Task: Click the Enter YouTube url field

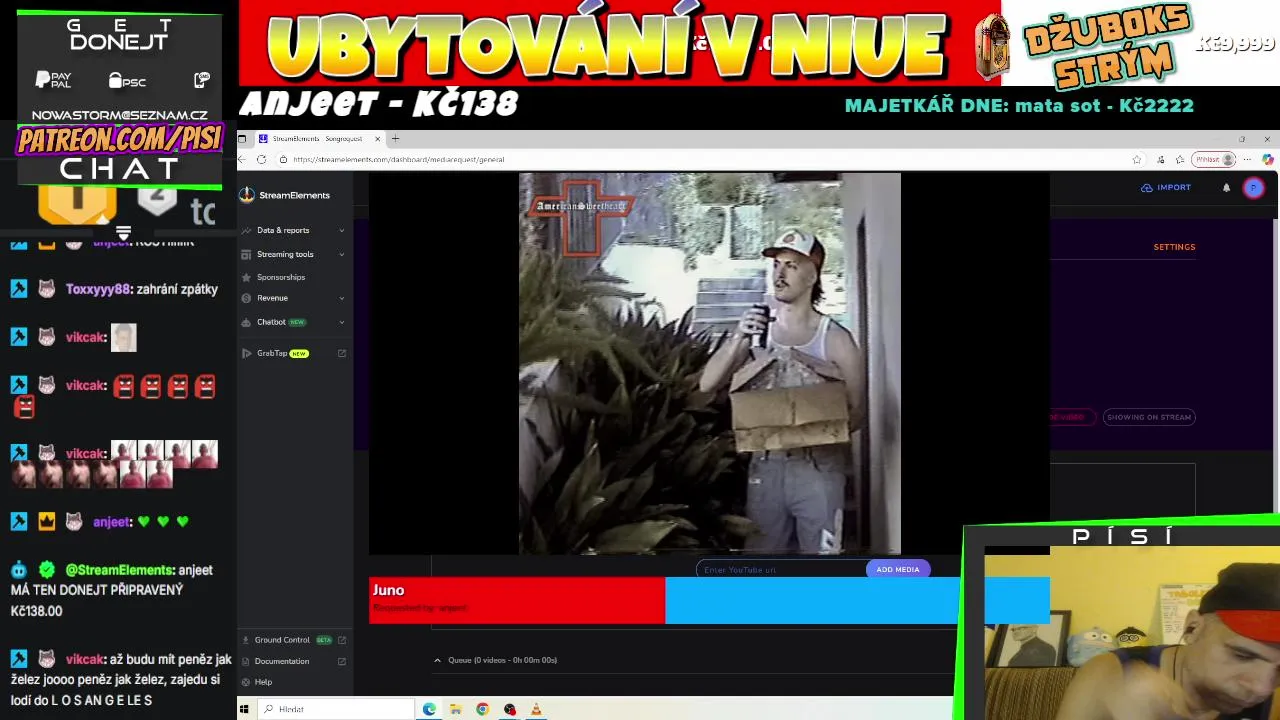Action: 780,570
